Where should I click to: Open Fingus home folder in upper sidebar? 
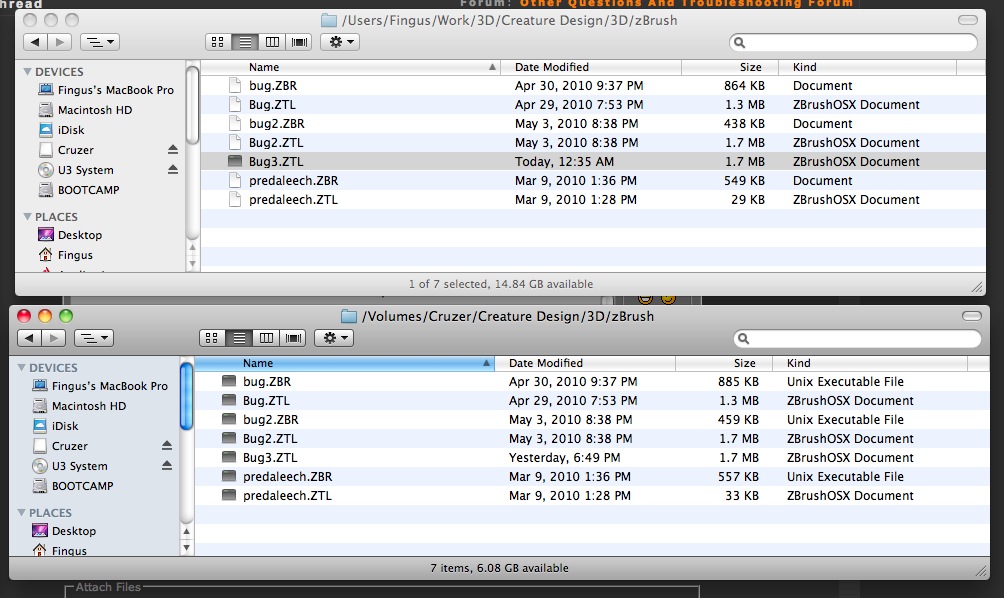tap(65, 255)
